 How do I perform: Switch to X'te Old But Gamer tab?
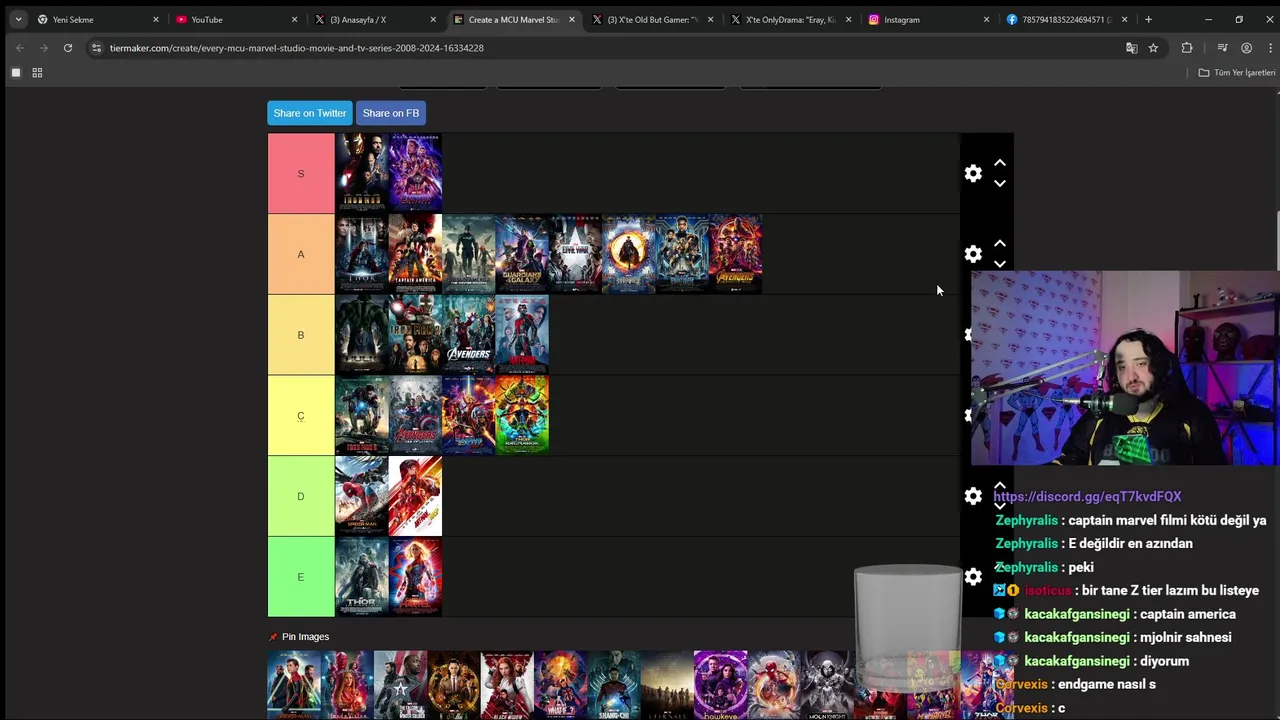pyautogui.click(x=651, y=19)
